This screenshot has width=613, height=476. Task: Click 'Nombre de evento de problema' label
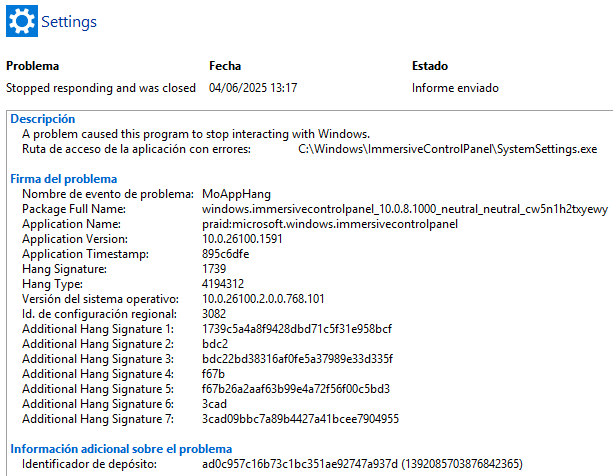pyautogui.click(x=108, y=194)
